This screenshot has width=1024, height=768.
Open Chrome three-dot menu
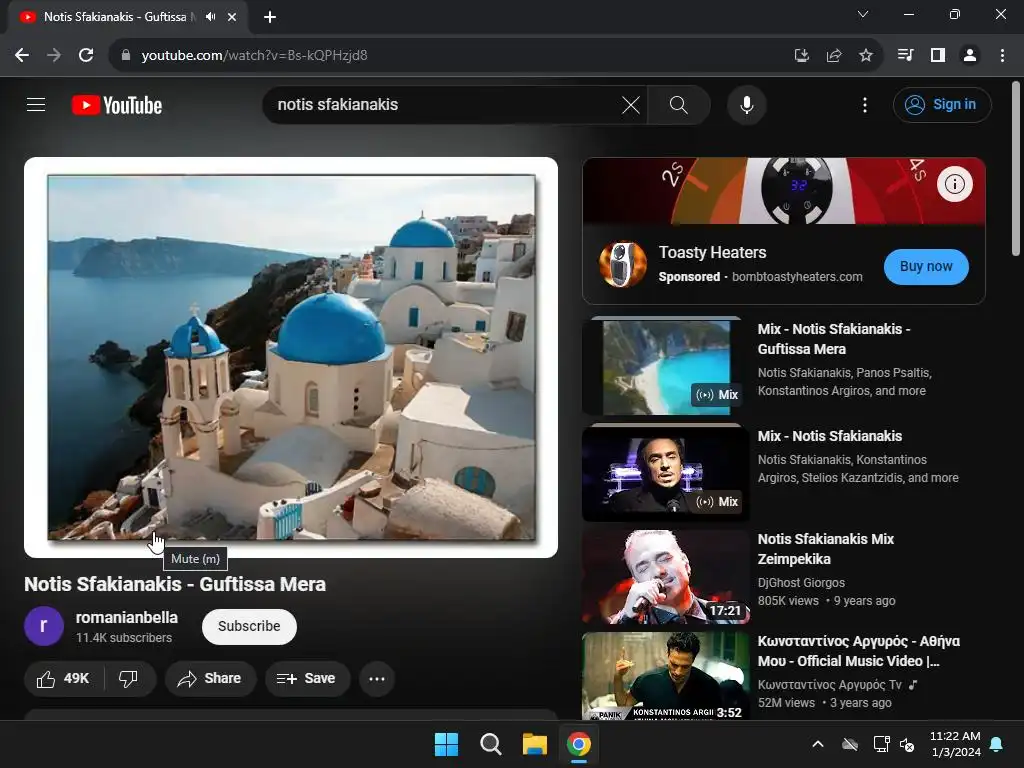1002,55
